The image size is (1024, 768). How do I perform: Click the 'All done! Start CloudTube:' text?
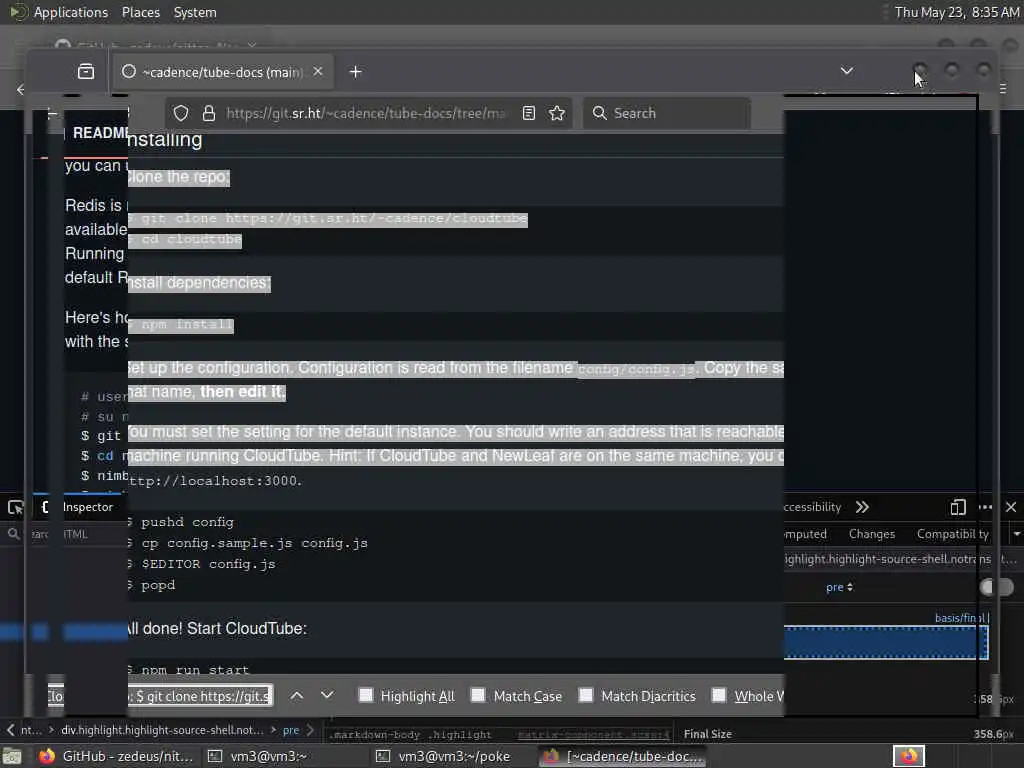click(x=217, y=628)
